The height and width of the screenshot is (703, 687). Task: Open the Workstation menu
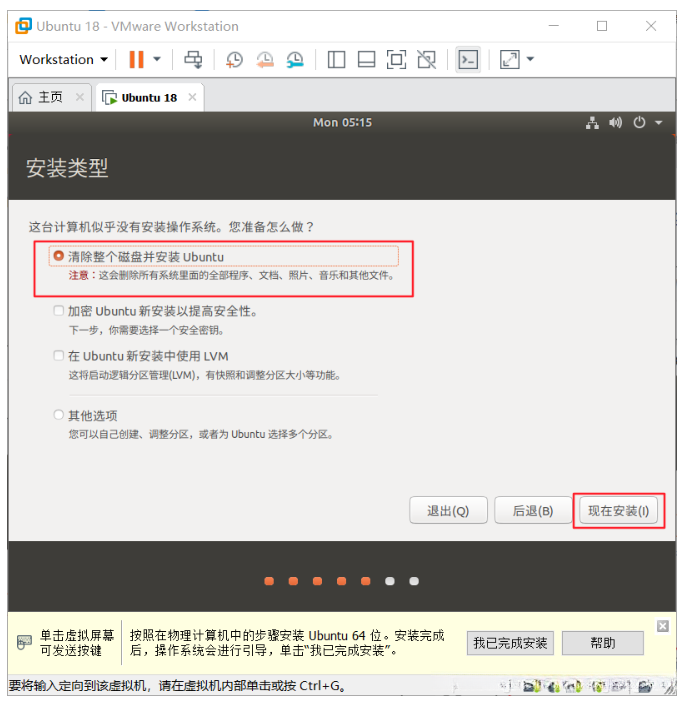coord(63,59)
